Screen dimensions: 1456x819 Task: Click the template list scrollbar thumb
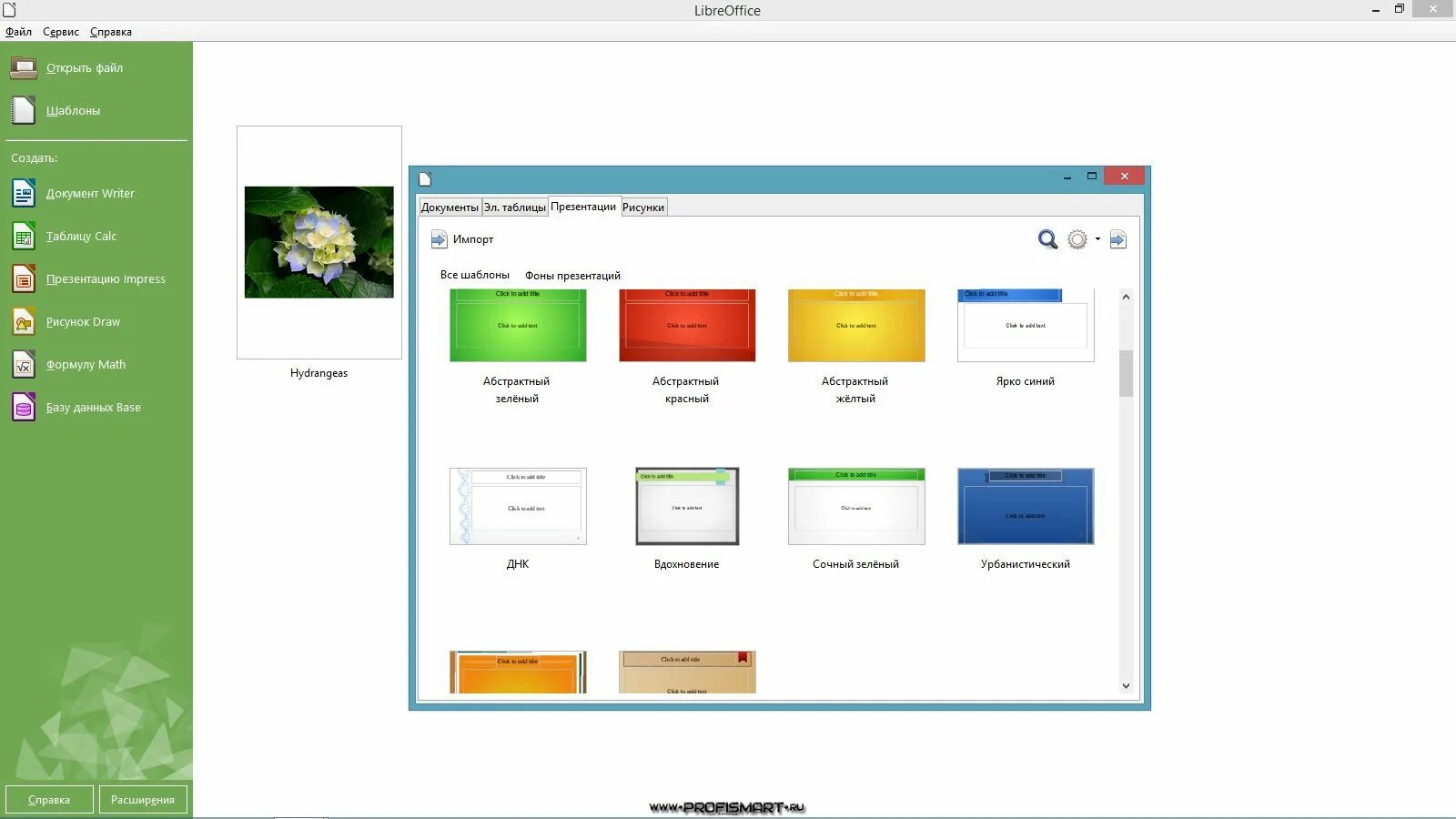(x=1126, y=373)
